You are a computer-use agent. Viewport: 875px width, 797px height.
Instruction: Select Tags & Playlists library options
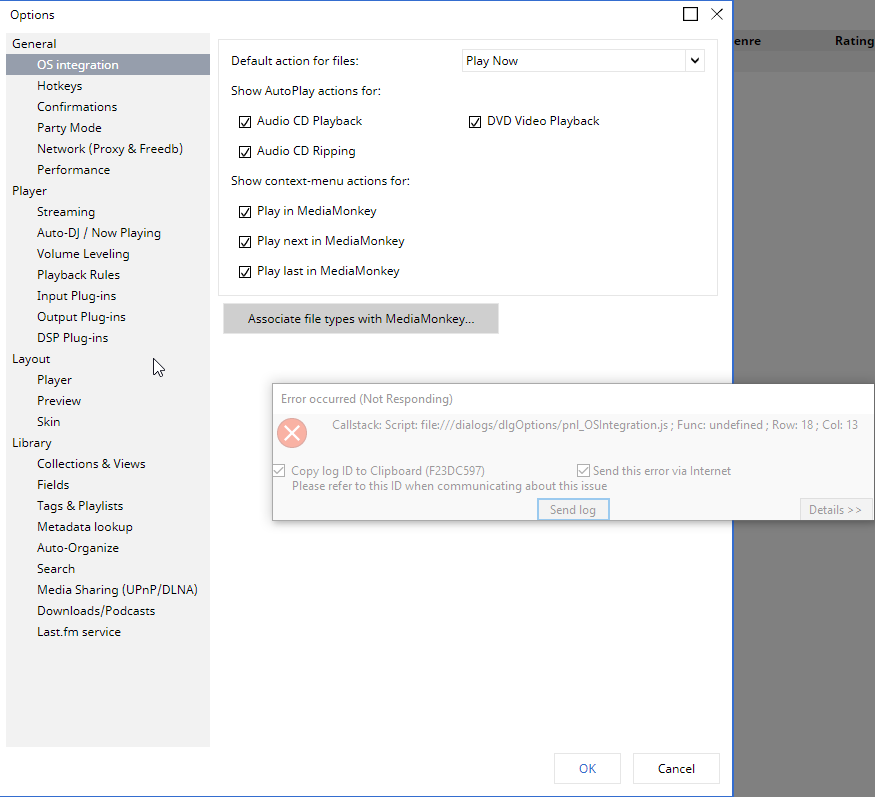click(x=80, y=506)
